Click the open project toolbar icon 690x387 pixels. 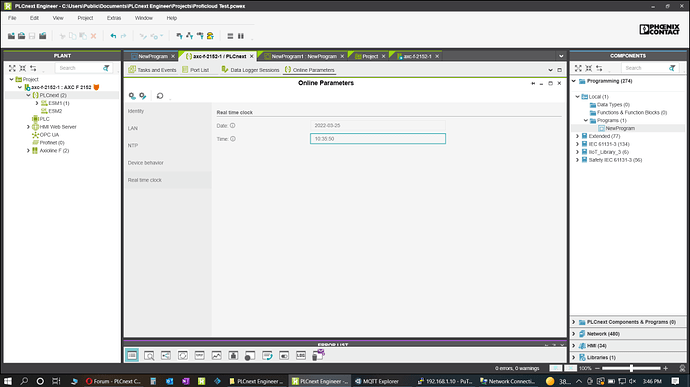coord(21,36)
